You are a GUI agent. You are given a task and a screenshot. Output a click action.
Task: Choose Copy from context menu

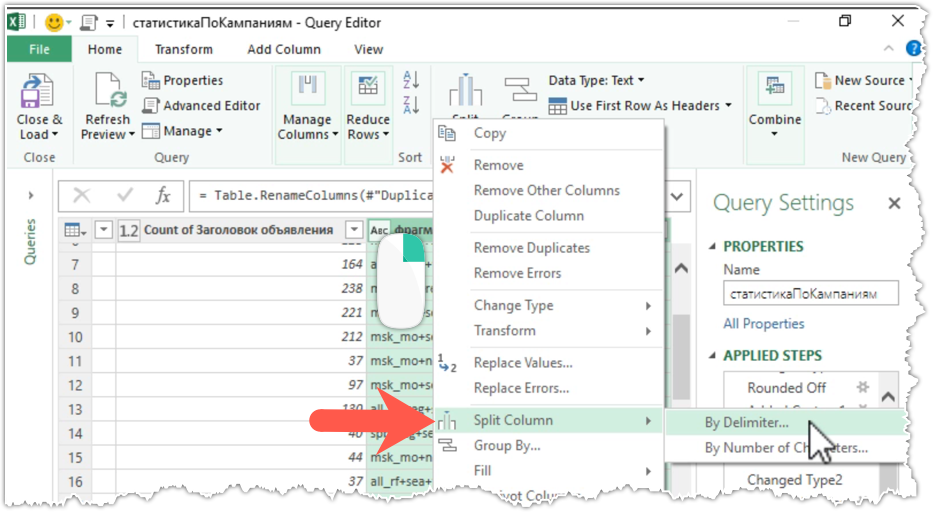tap(549, 133)
